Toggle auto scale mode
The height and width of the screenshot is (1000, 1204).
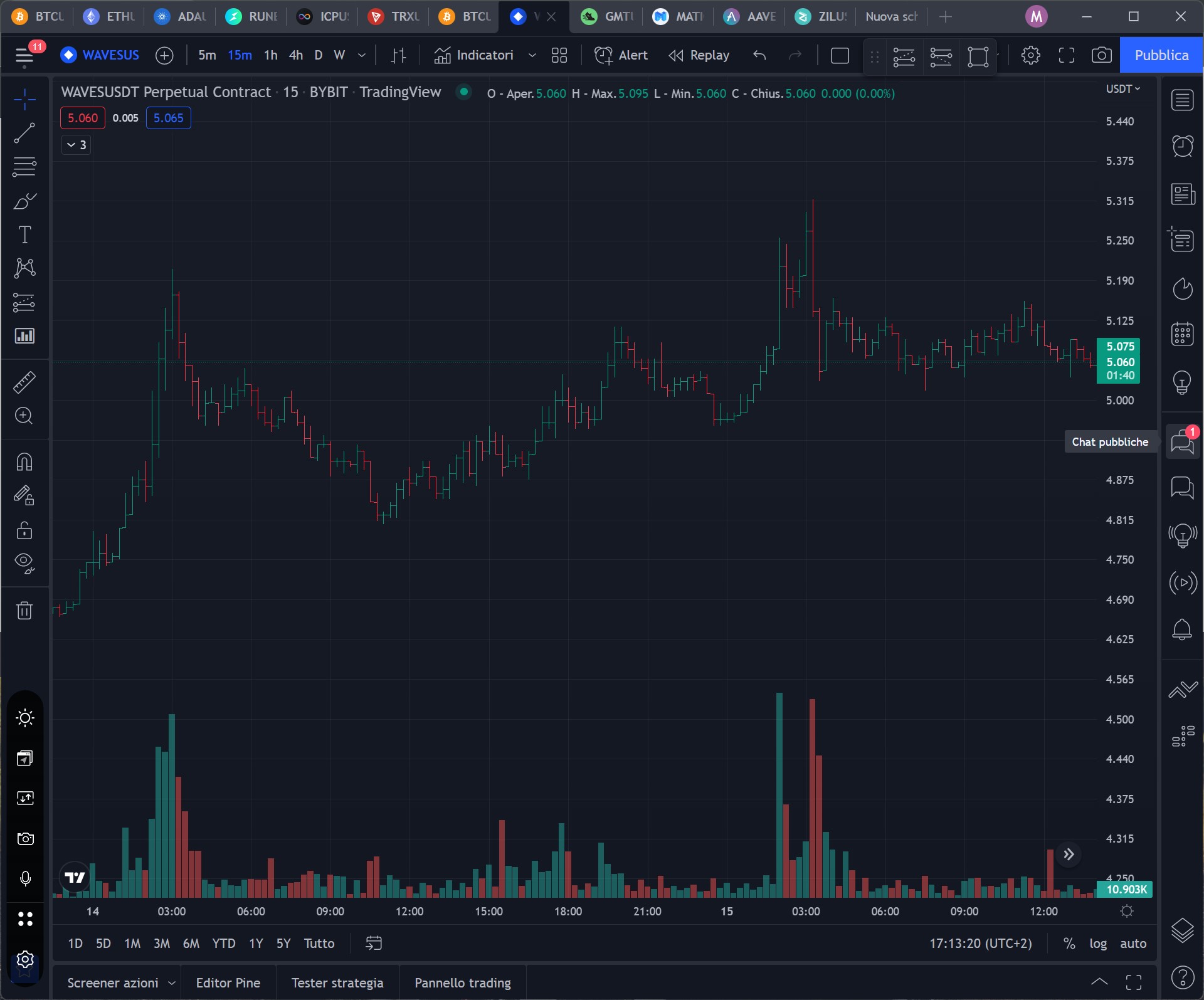coord(1133,944)
